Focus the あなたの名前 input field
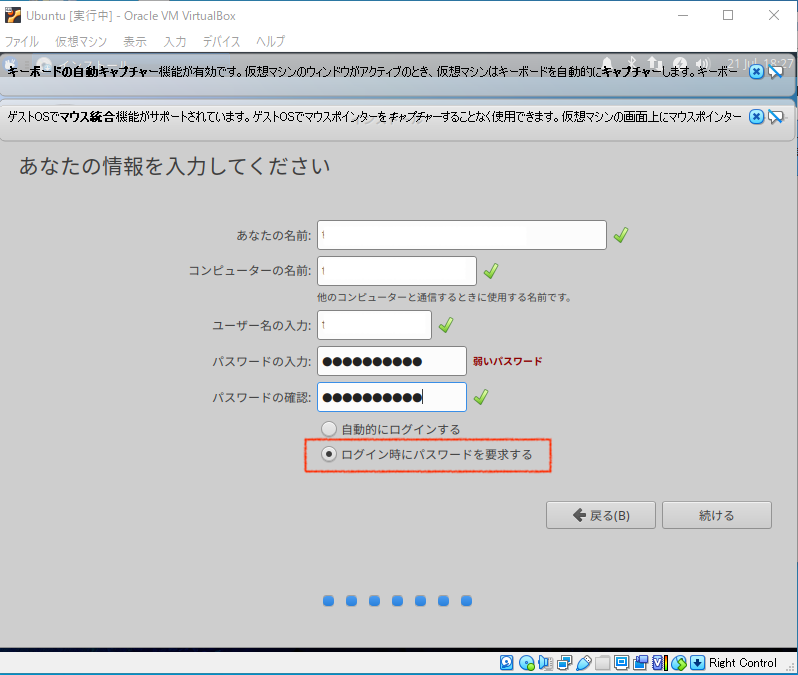Viewport: 798px width, 675px height. click(462, 235)
